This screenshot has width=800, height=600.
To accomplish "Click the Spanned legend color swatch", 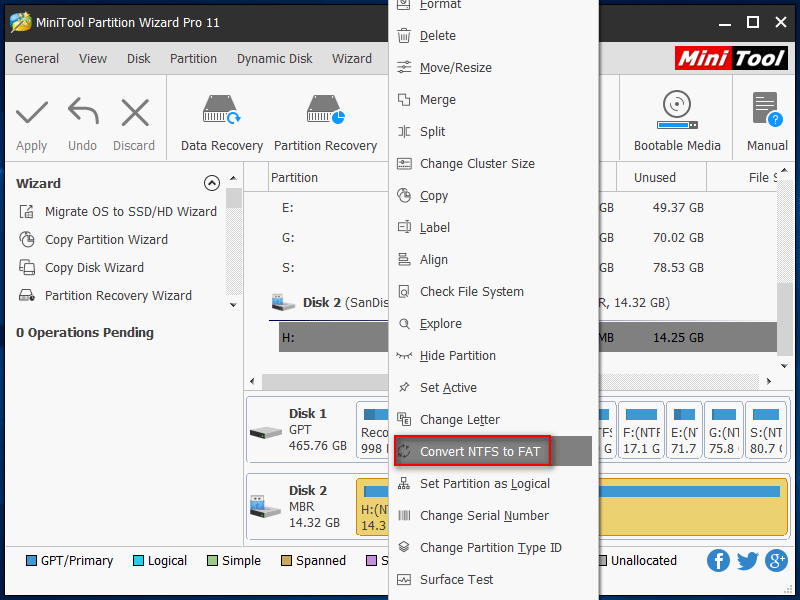I will click(286, 561).
